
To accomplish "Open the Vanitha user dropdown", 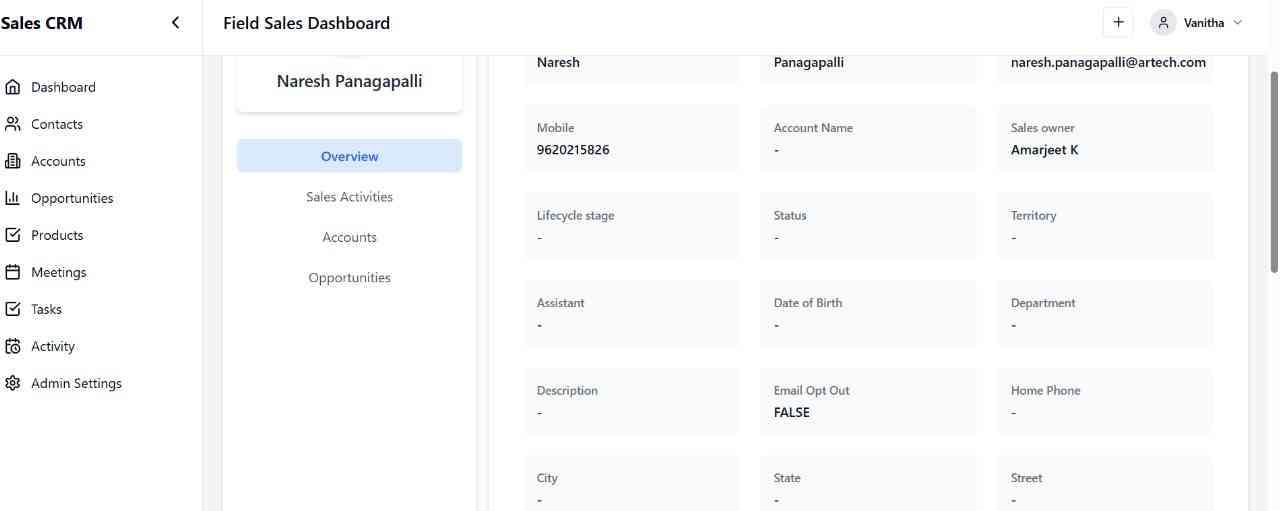I will (1238, 22).
